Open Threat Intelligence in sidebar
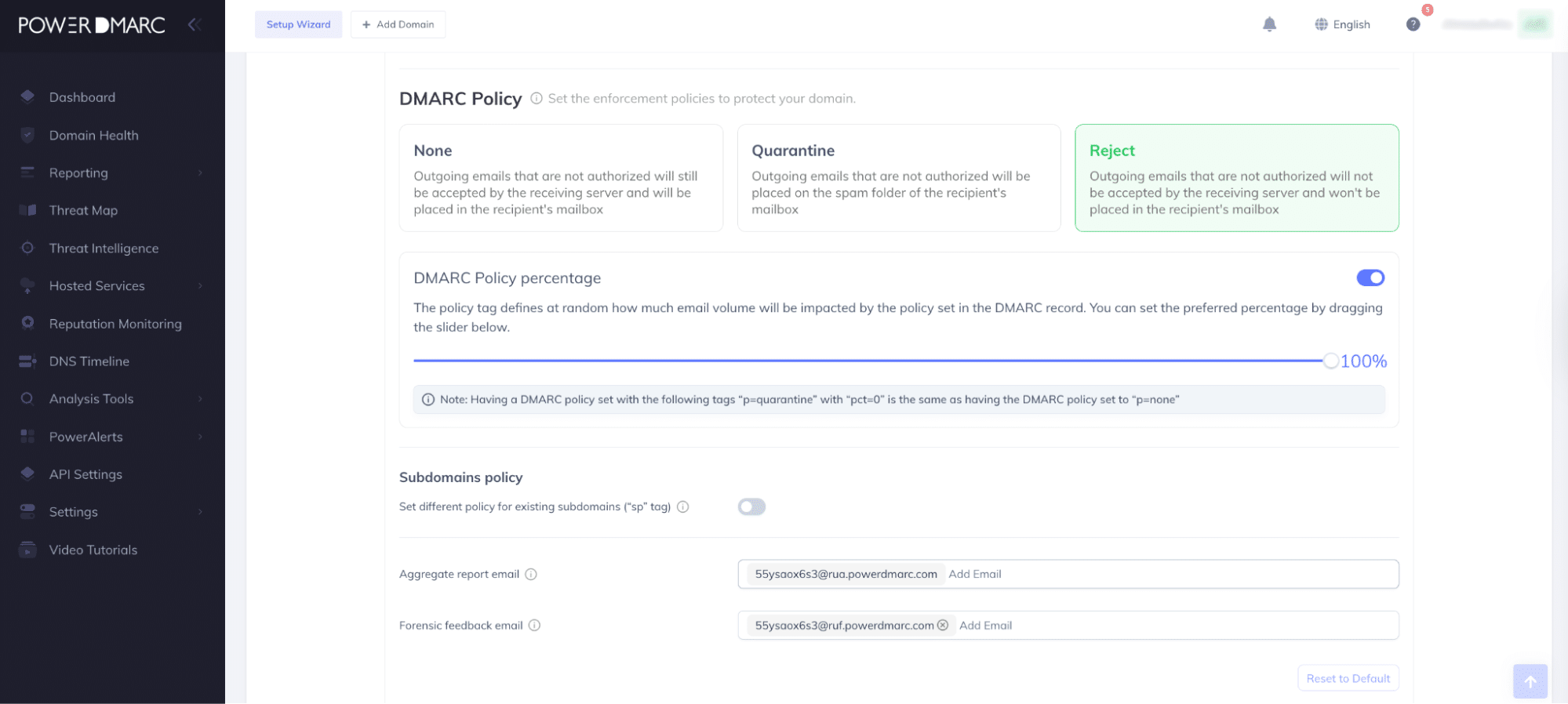1568x704 pixels. click(104, 249)
